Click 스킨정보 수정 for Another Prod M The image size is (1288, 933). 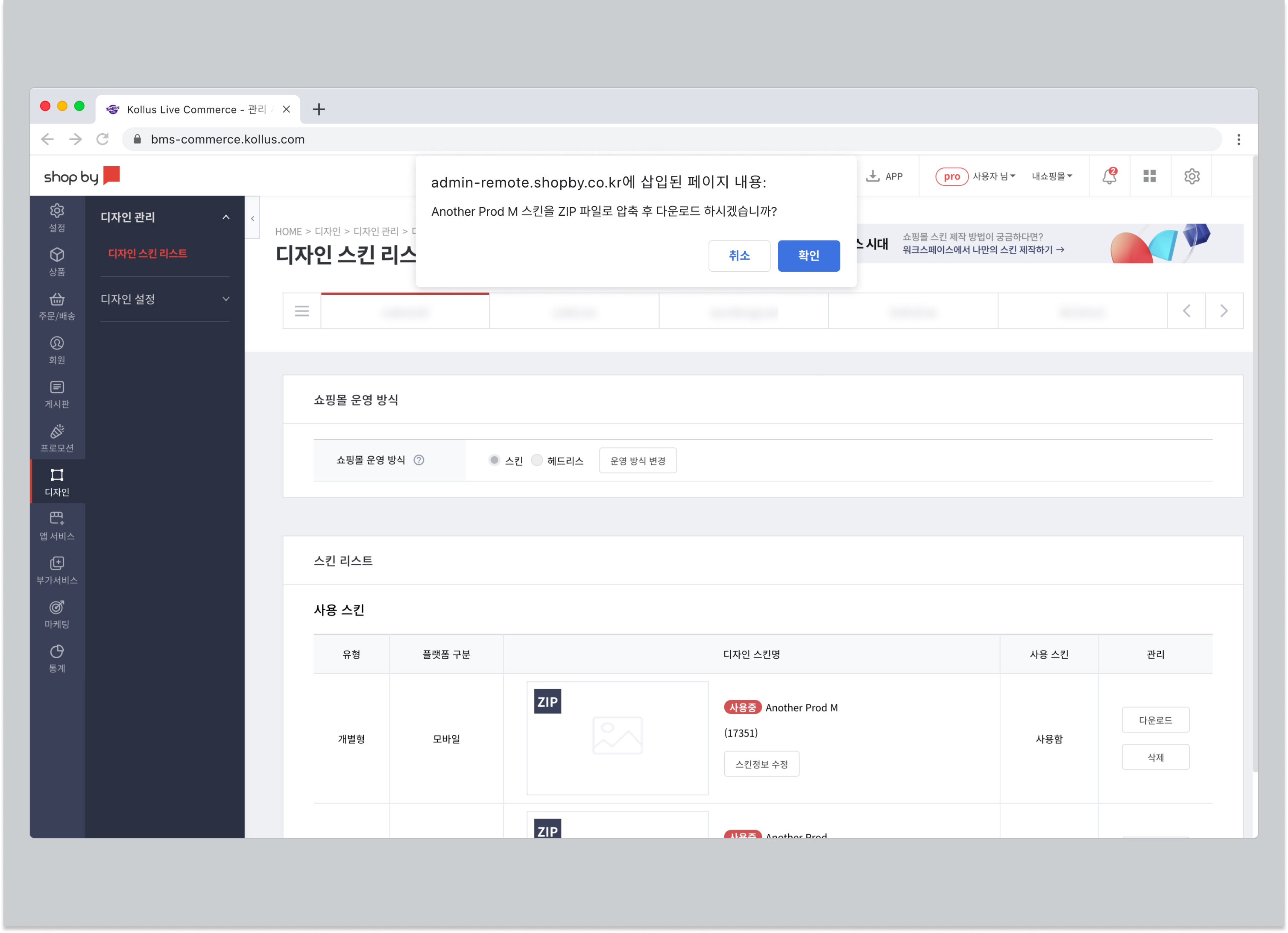coord(761,764)
